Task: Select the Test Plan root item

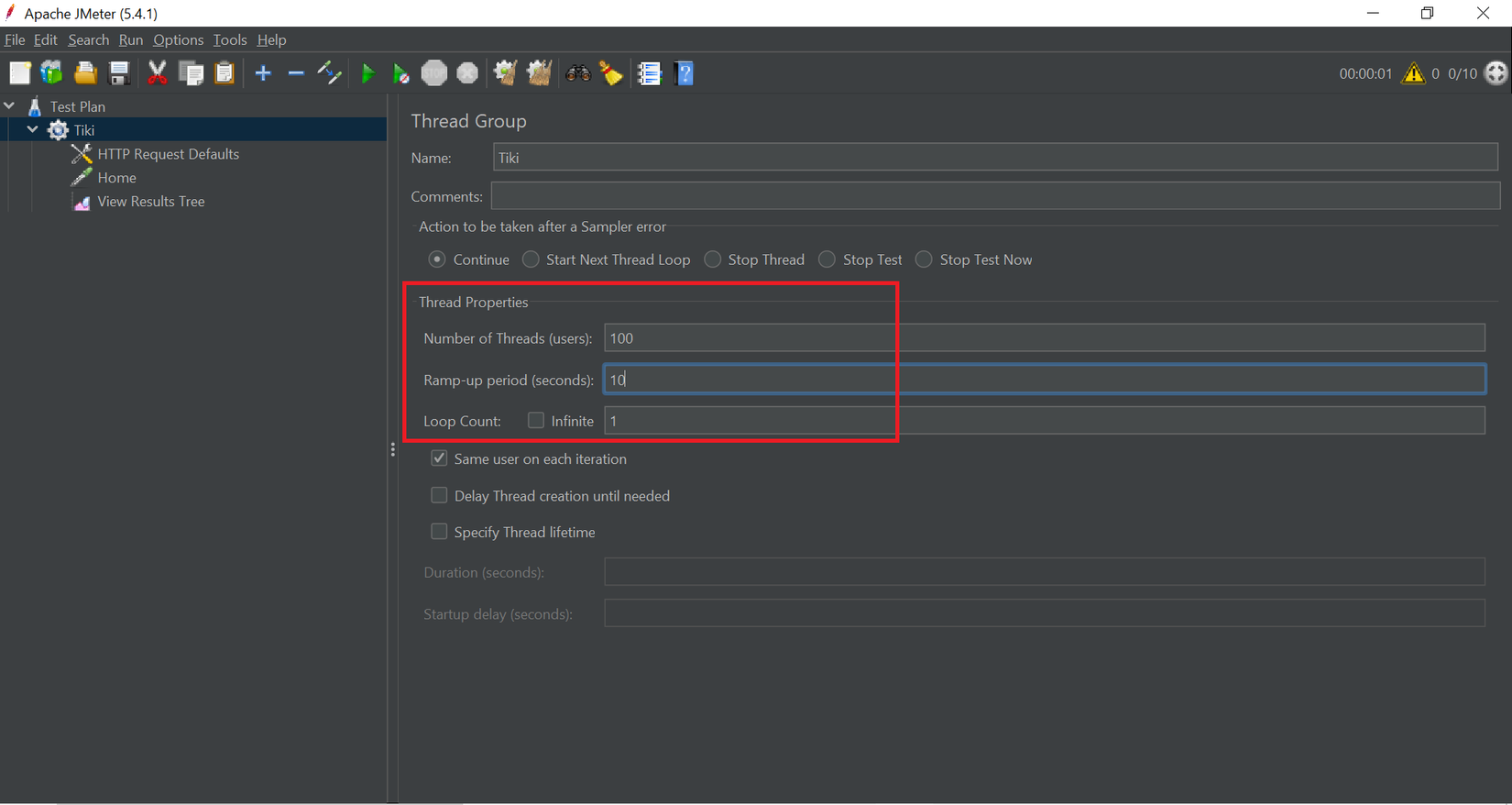Action: (x=77, y=106)
